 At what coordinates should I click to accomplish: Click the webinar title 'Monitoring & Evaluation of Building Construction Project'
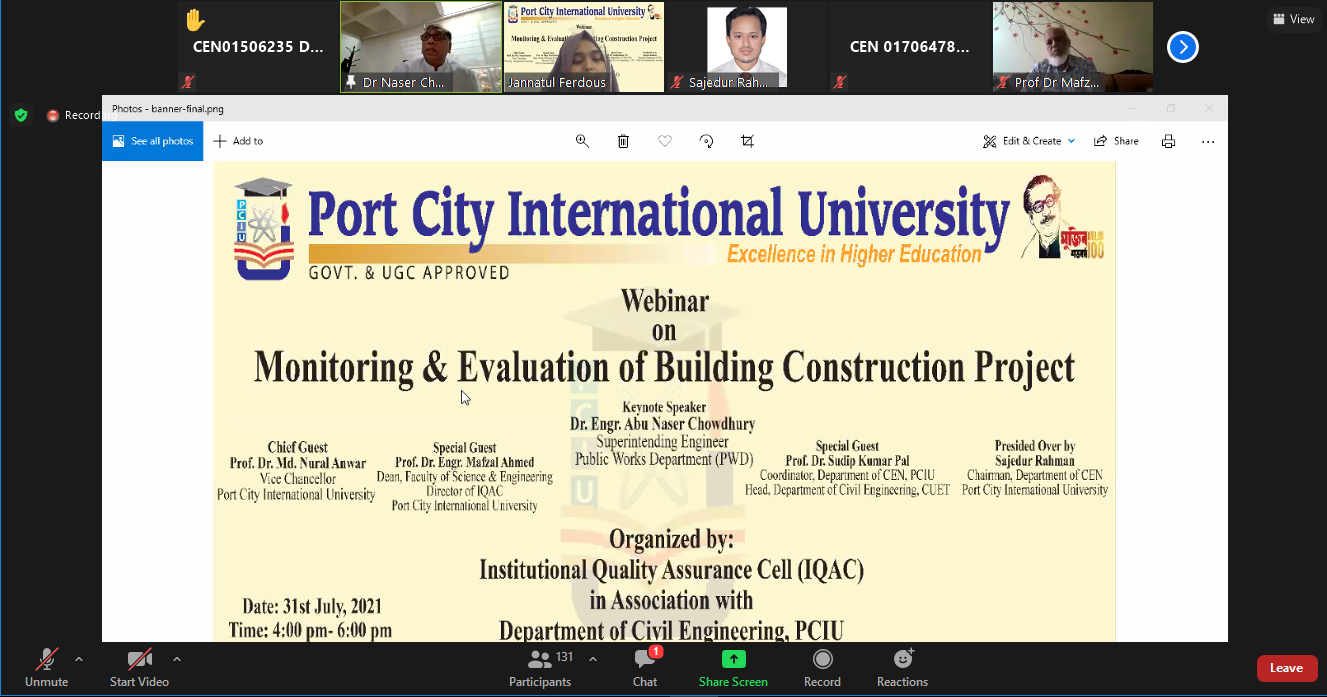click(x=664, y=367)
